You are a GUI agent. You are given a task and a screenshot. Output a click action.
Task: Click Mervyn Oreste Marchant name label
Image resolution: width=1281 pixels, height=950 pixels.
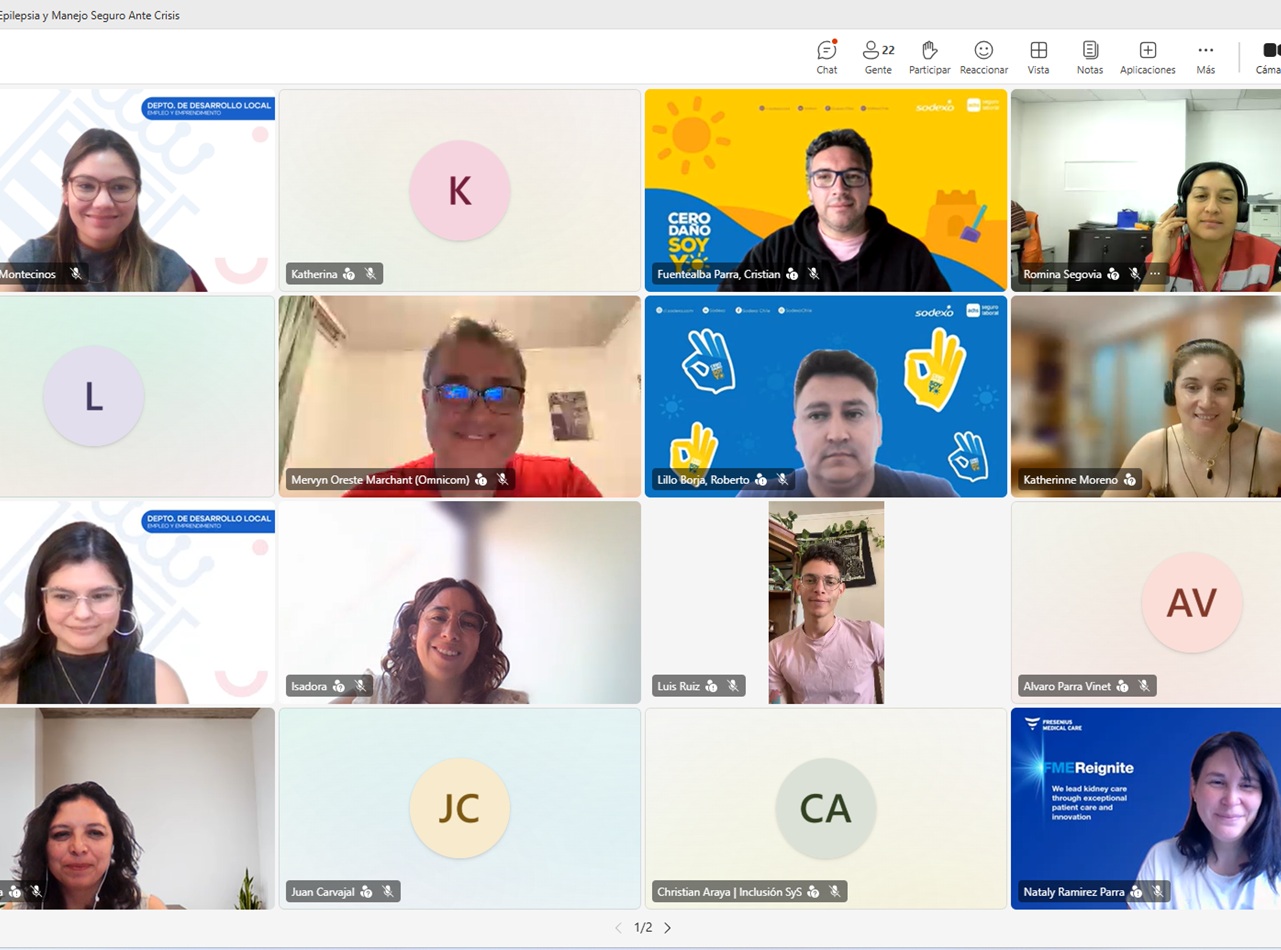click(379, 480)
